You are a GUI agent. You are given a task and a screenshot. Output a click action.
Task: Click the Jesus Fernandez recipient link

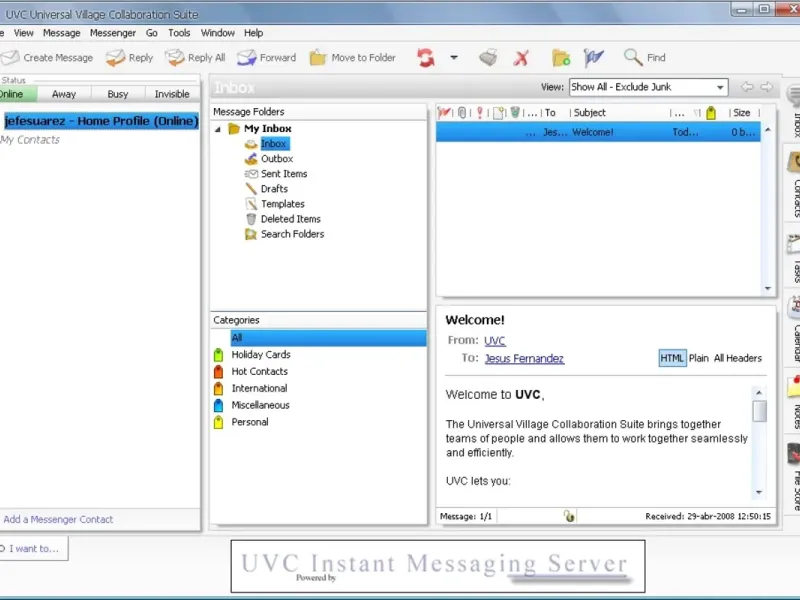524,359
